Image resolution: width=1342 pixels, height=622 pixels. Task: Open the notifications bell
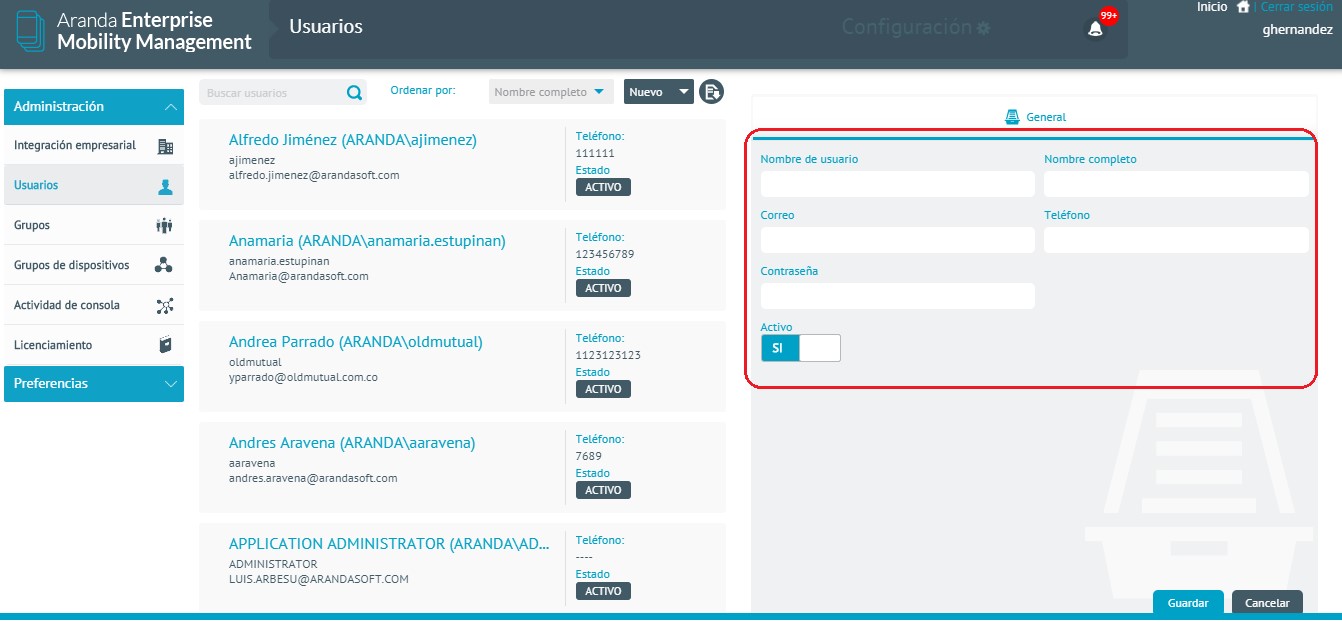pyautogui.click(x=1095, y=28)
